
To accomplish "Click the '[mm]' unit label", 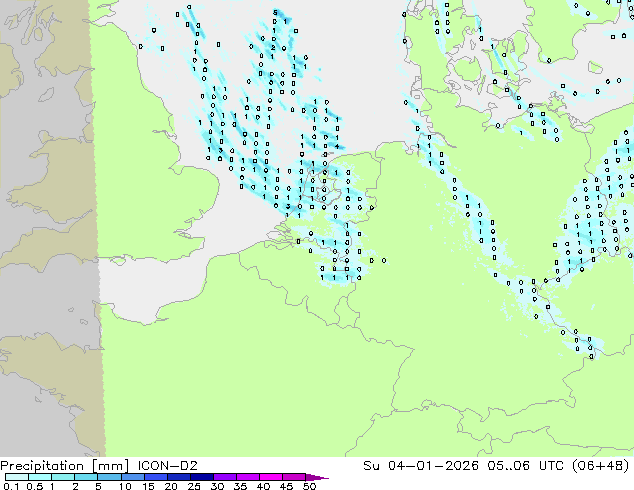I will (110, 466).
